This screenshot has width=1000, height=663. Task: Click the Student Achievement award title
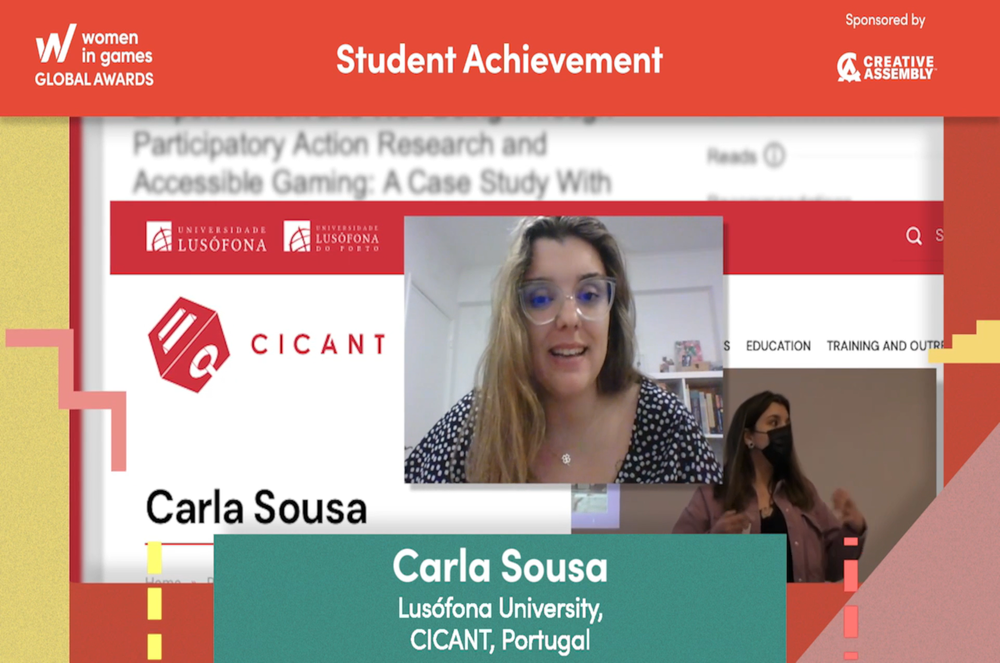499,60
